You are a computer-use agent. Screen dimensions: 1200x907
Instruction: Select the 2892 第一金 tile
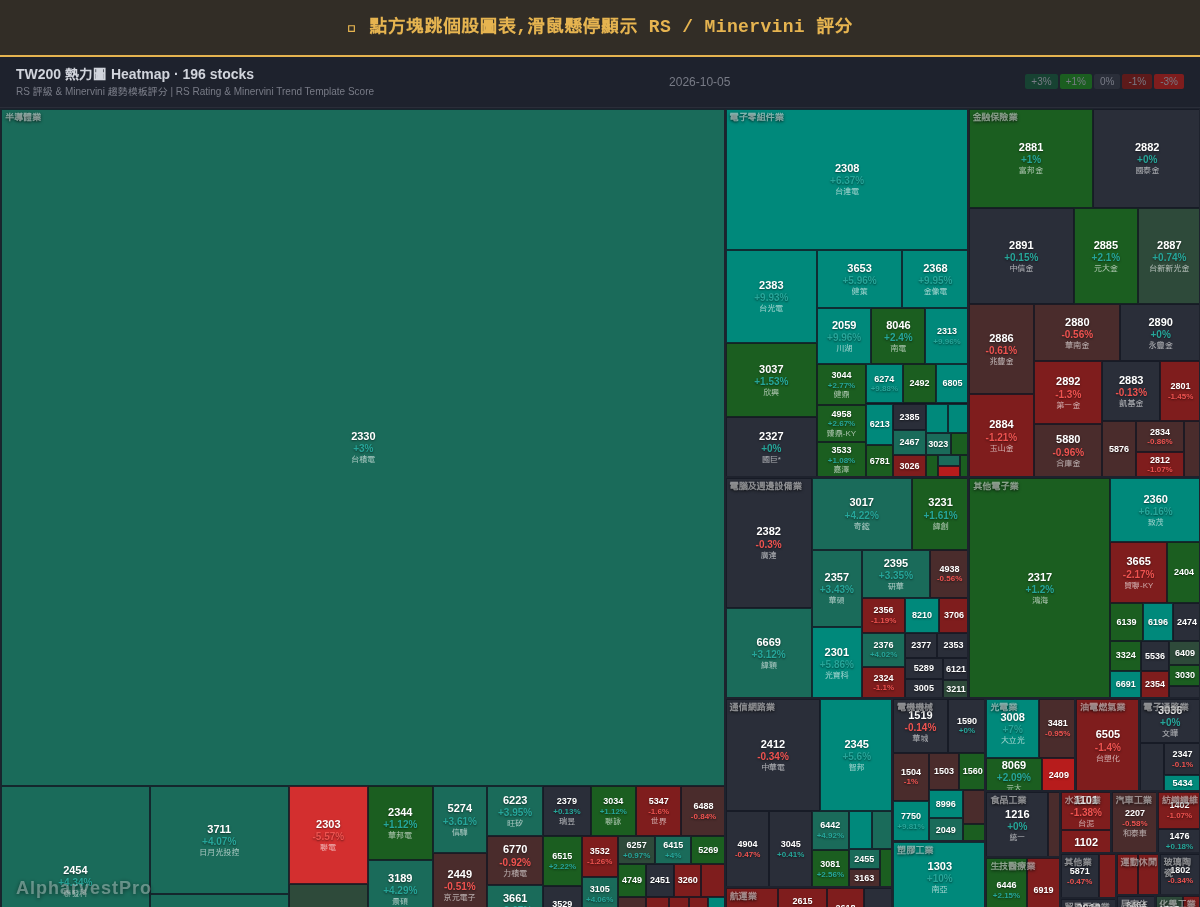click(x=1068, y=392)
